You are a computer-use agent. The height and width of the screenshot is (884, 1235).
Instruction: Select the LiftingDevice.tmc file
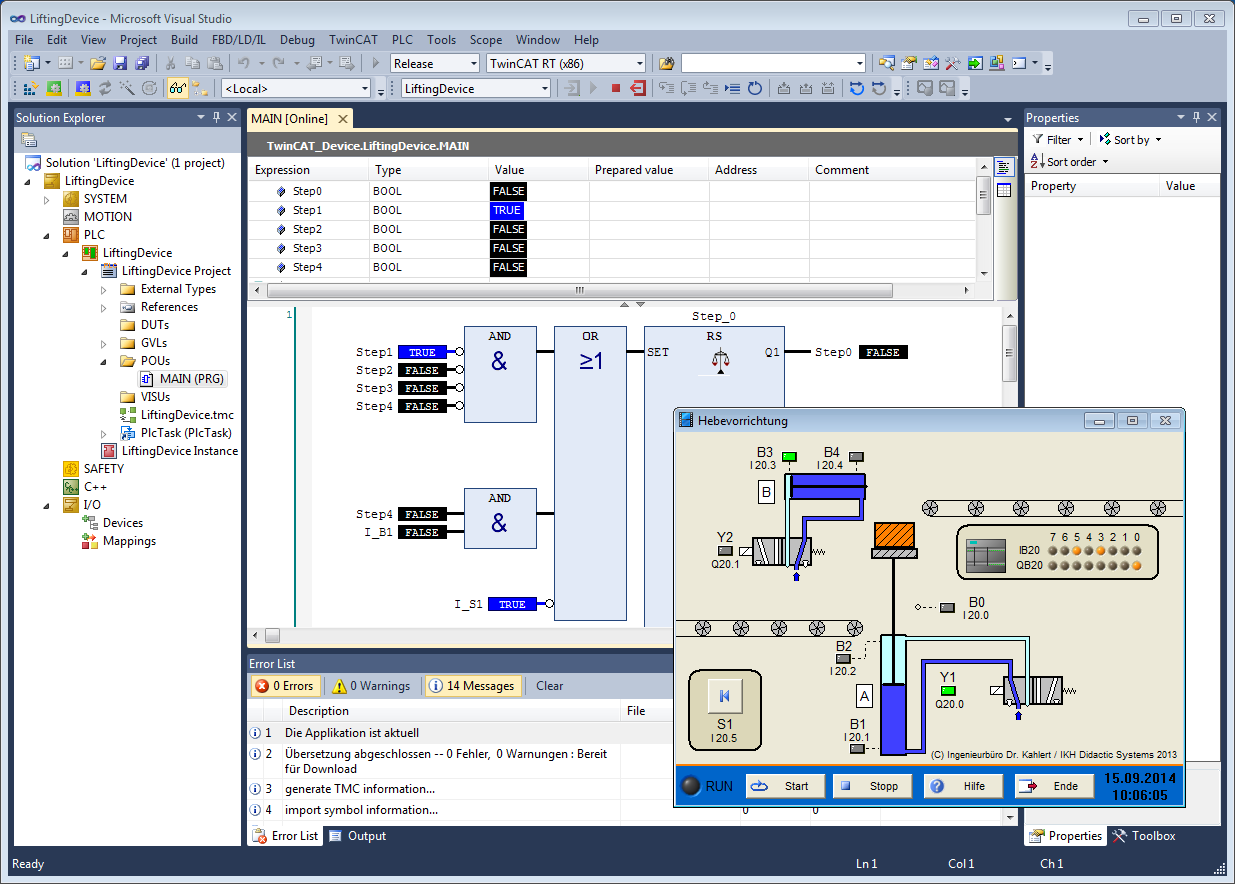[x=187, y=415]
